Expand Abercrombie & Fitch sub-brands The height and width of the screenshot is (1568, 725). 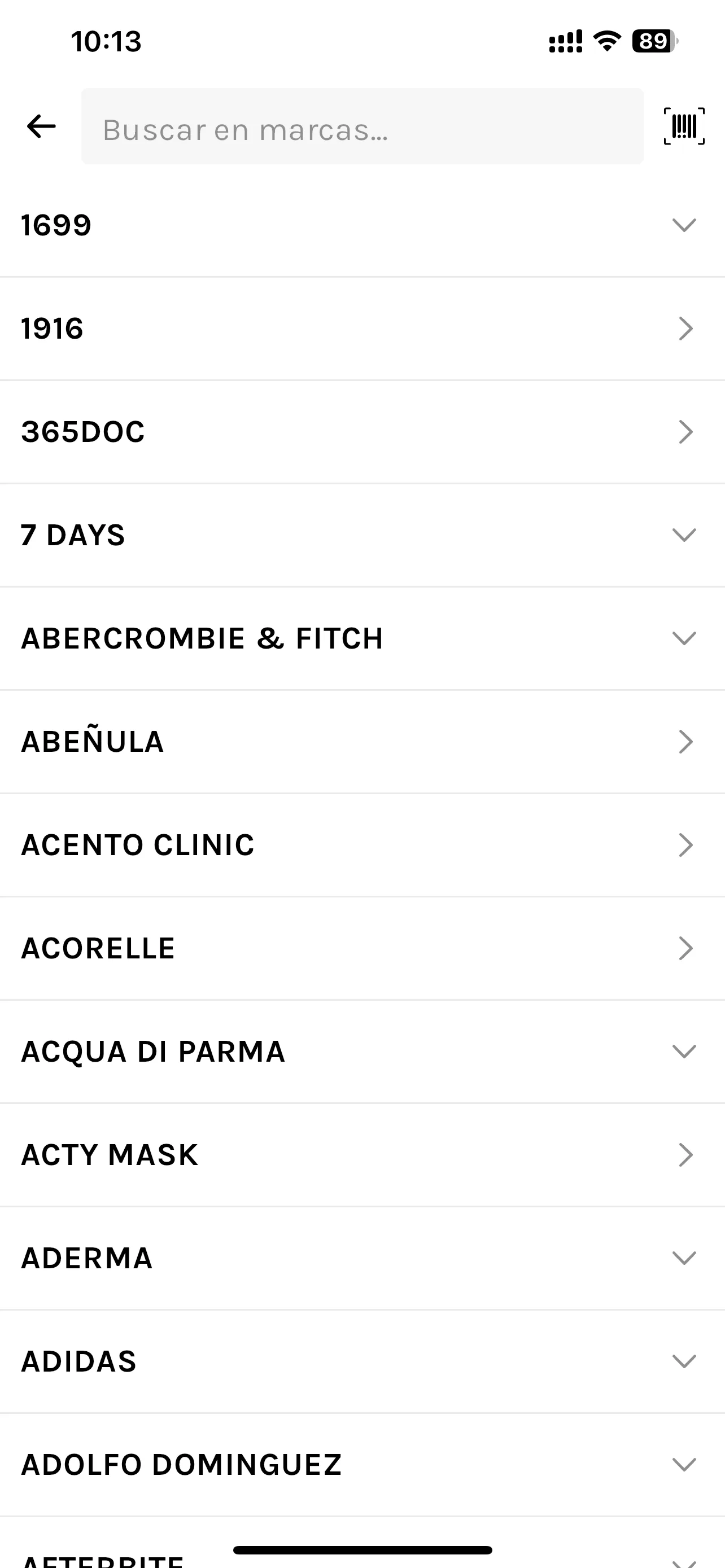pos(684,638)
